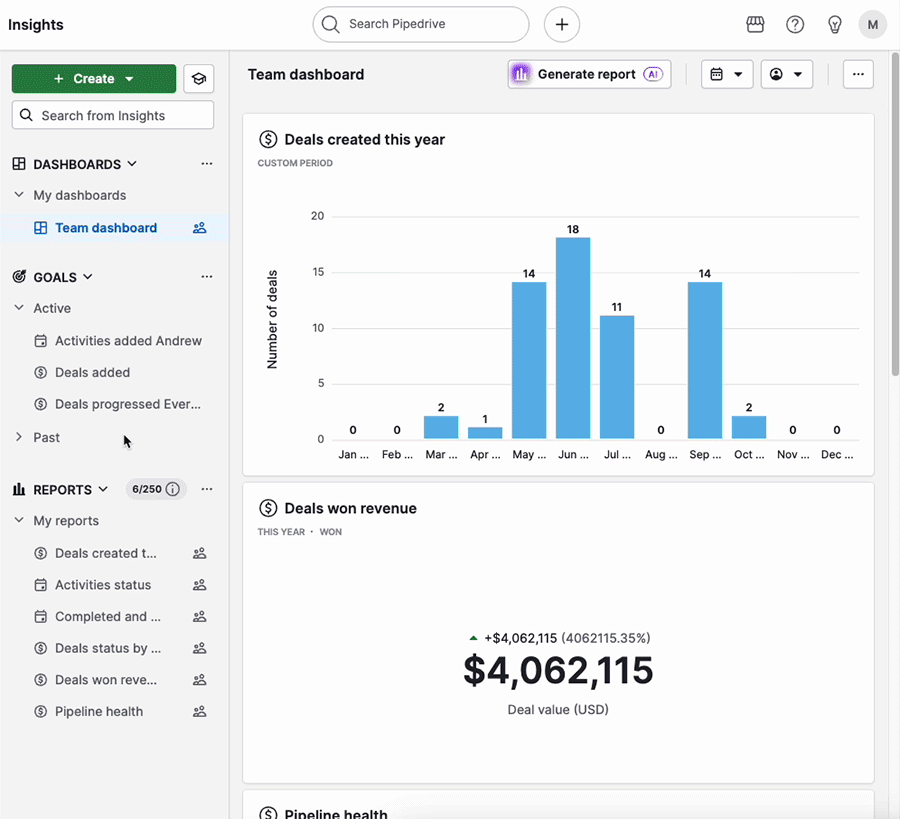
Task: Open the graduation cap learning icon
Action: (x=199, y=79)
